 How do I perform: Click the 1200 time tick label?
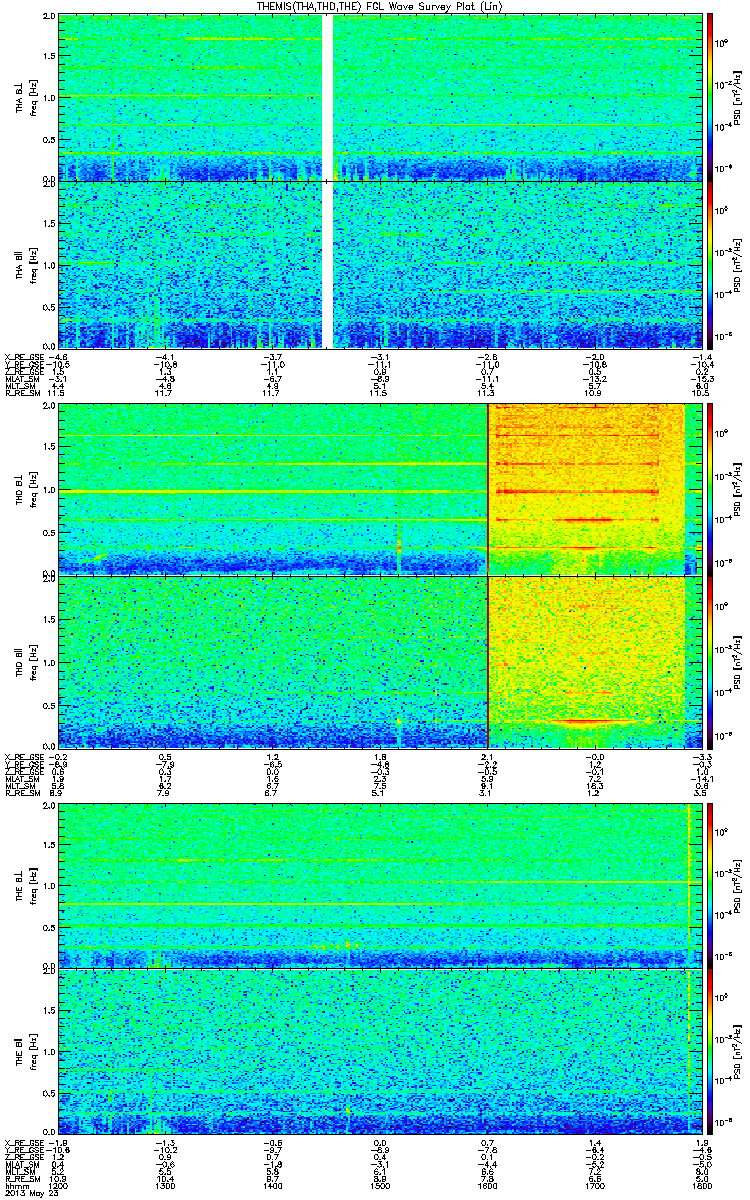(x=59, y=1187)
